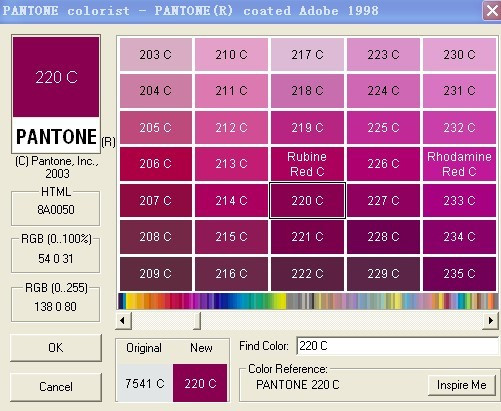
Task: Click the PANTONE 220 C reference text
Action: pyautogui.click(x=298, y=385)
